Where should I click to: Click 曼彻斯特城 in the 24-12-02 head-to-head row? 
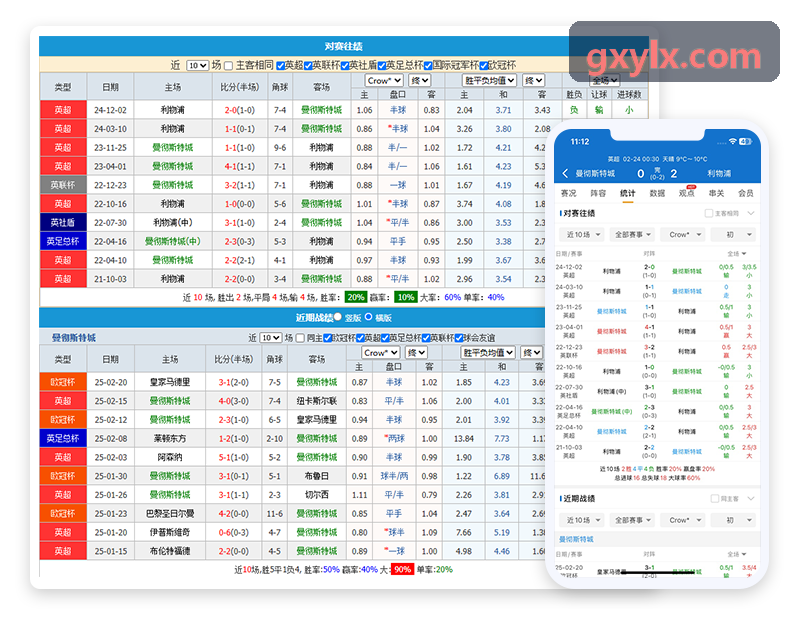tap(321, 110)
